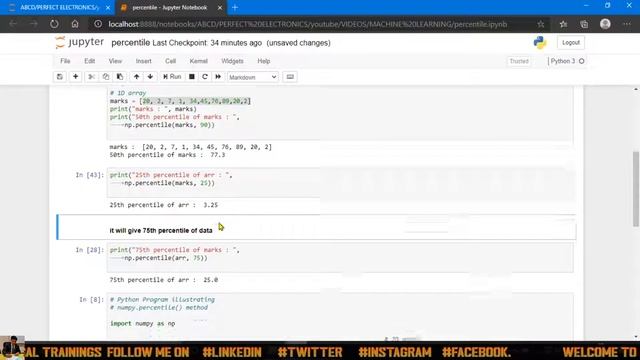
Task: Click code cell In [28] with 75th percentile
Action: [x=340, y=258]
